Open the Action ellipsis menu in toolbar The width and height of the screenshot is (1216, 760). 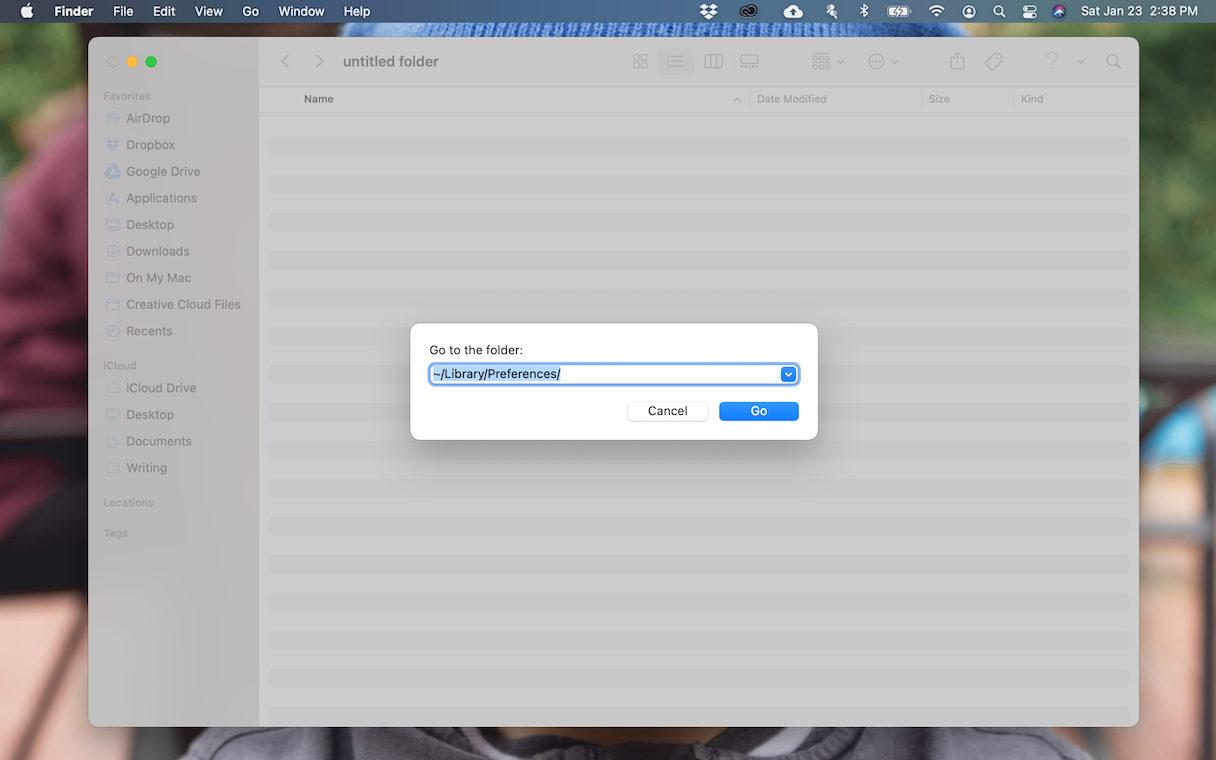(x=882, y=62)
